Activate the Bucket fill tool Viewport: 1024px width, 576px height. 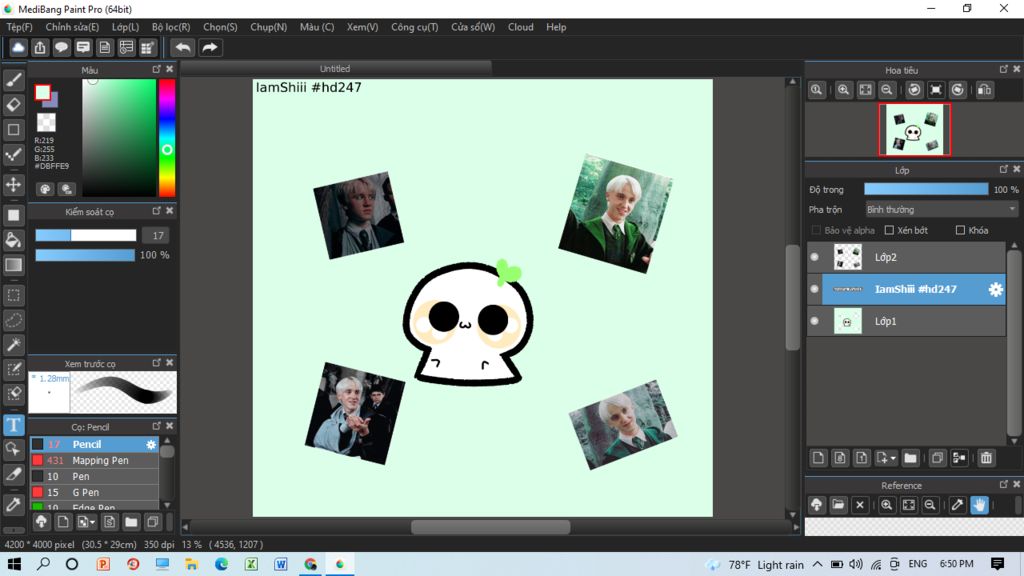tap(14, 240)
